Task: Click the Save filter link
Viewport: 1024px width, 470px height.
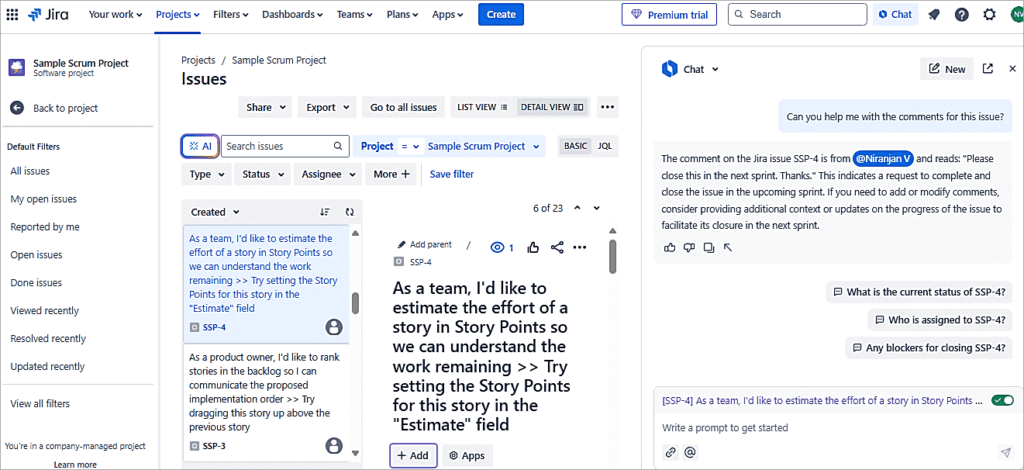Action: [452, 174]
